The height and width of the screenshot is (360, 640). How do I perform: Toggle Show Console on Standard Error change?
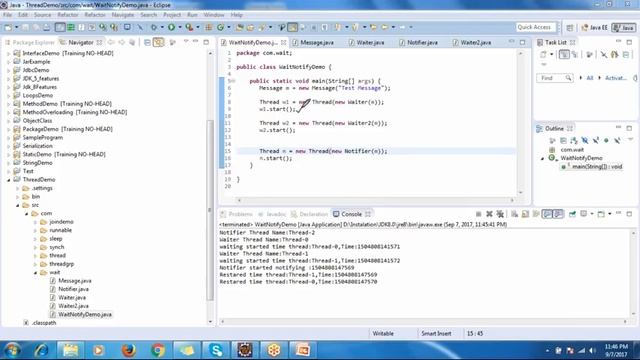click(x=558, y=214)
